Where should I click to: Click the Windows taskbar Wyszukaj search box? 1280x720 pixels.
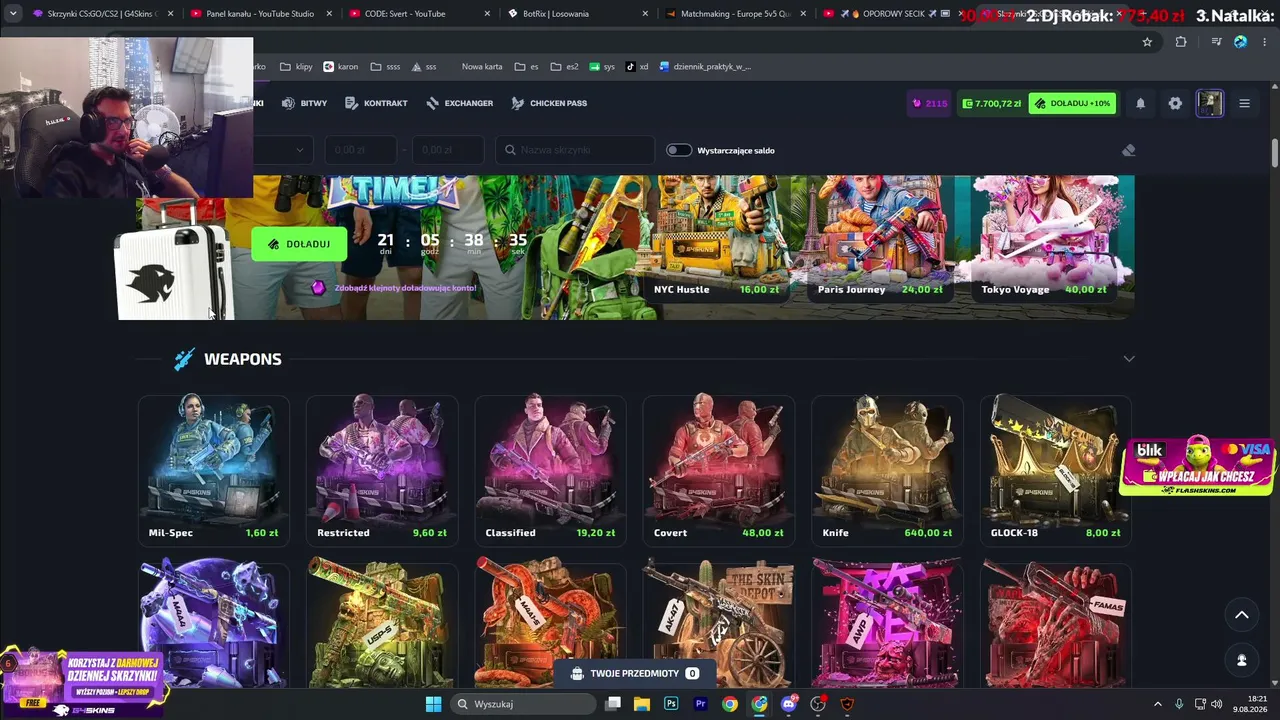[521, 704]
